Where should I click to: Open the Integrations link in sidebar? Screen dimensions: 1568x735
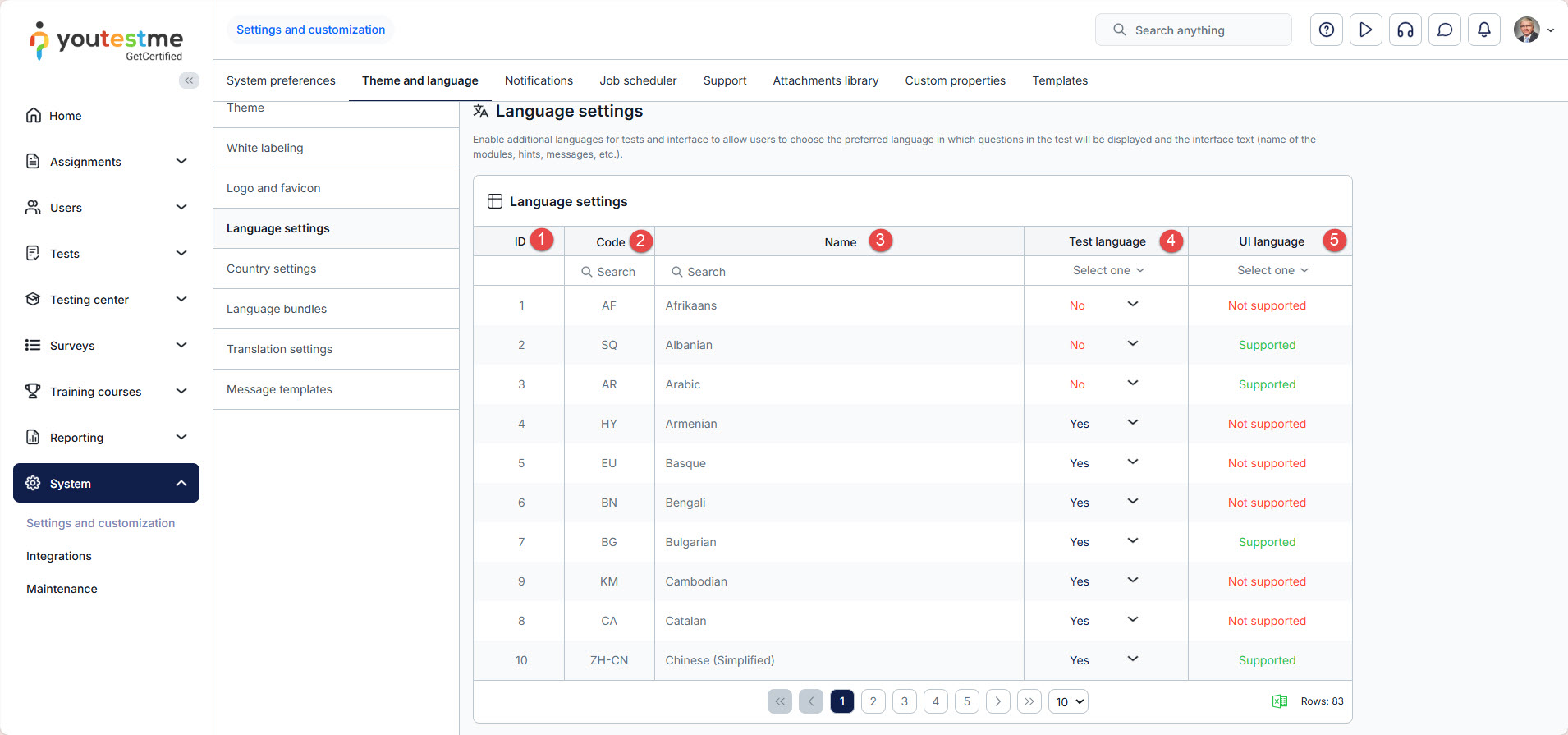(x=59, y=556)
